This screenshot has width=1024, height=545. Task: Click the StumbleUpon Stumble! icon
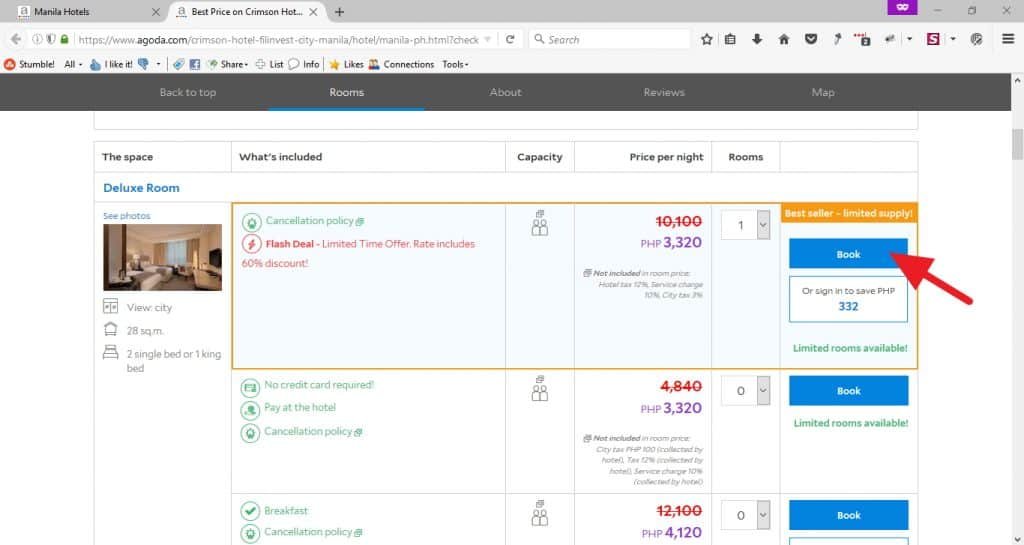(x=29, y=64)
